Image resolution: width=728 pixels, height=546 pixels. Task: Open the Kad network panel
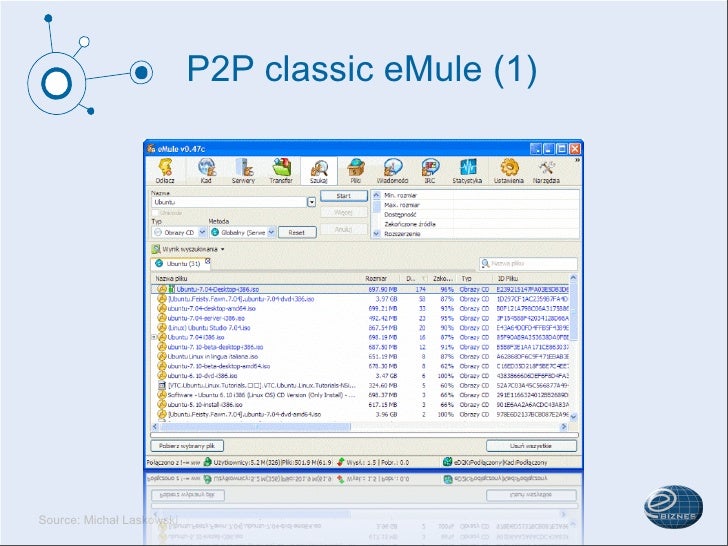(x=207, y=168)
